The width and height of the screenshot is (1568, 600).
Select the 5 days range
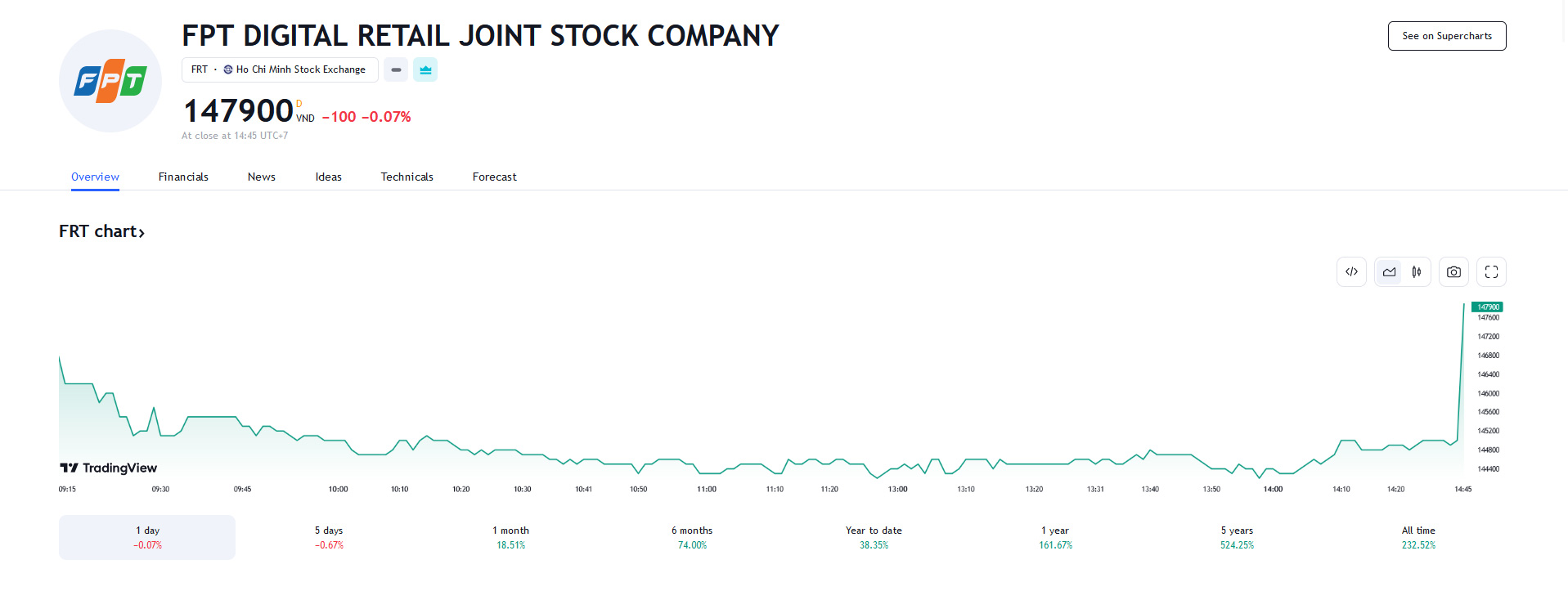pos(329,537)
